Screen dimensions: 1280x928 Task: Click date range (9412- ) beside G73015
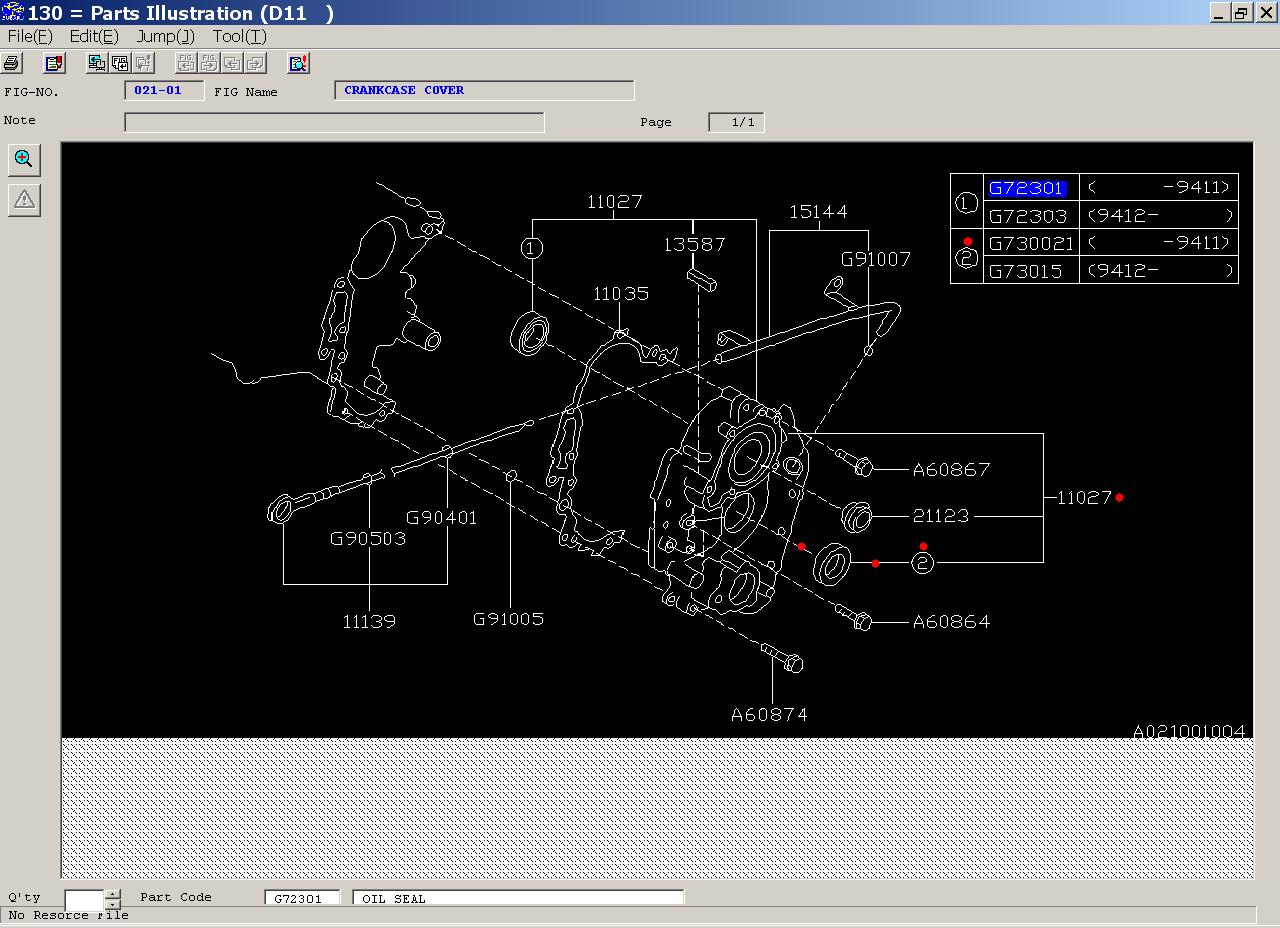(1159, 270)
